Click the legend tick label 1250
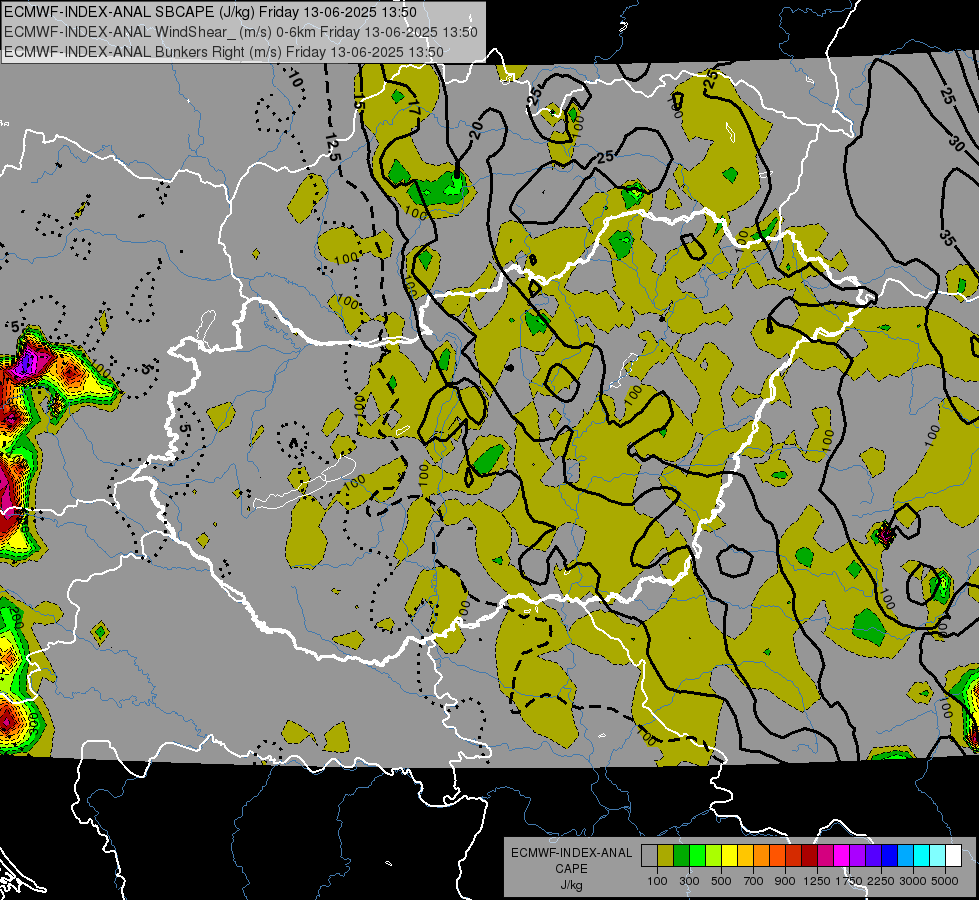This screenshot has height=900, width=979. tap(817, 881)
